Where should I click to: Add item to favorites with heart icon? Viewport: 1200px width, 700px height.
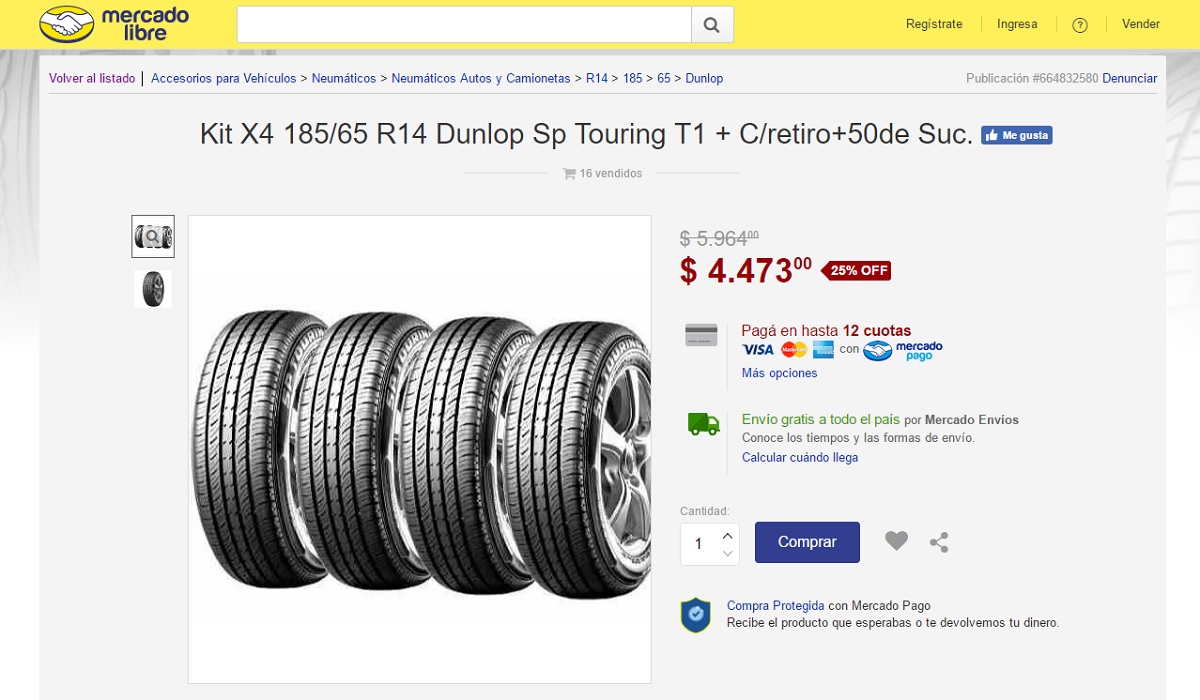pyautogui.click(x=896, y=541)
